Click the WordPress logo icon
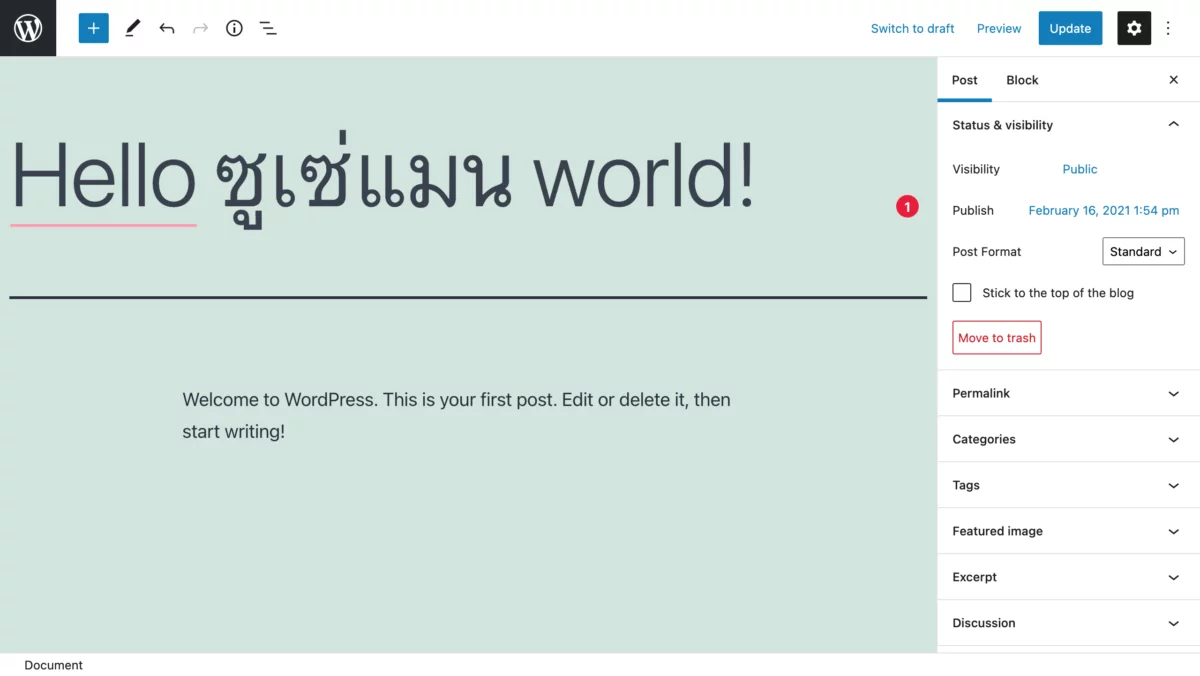 pos(28,28)
